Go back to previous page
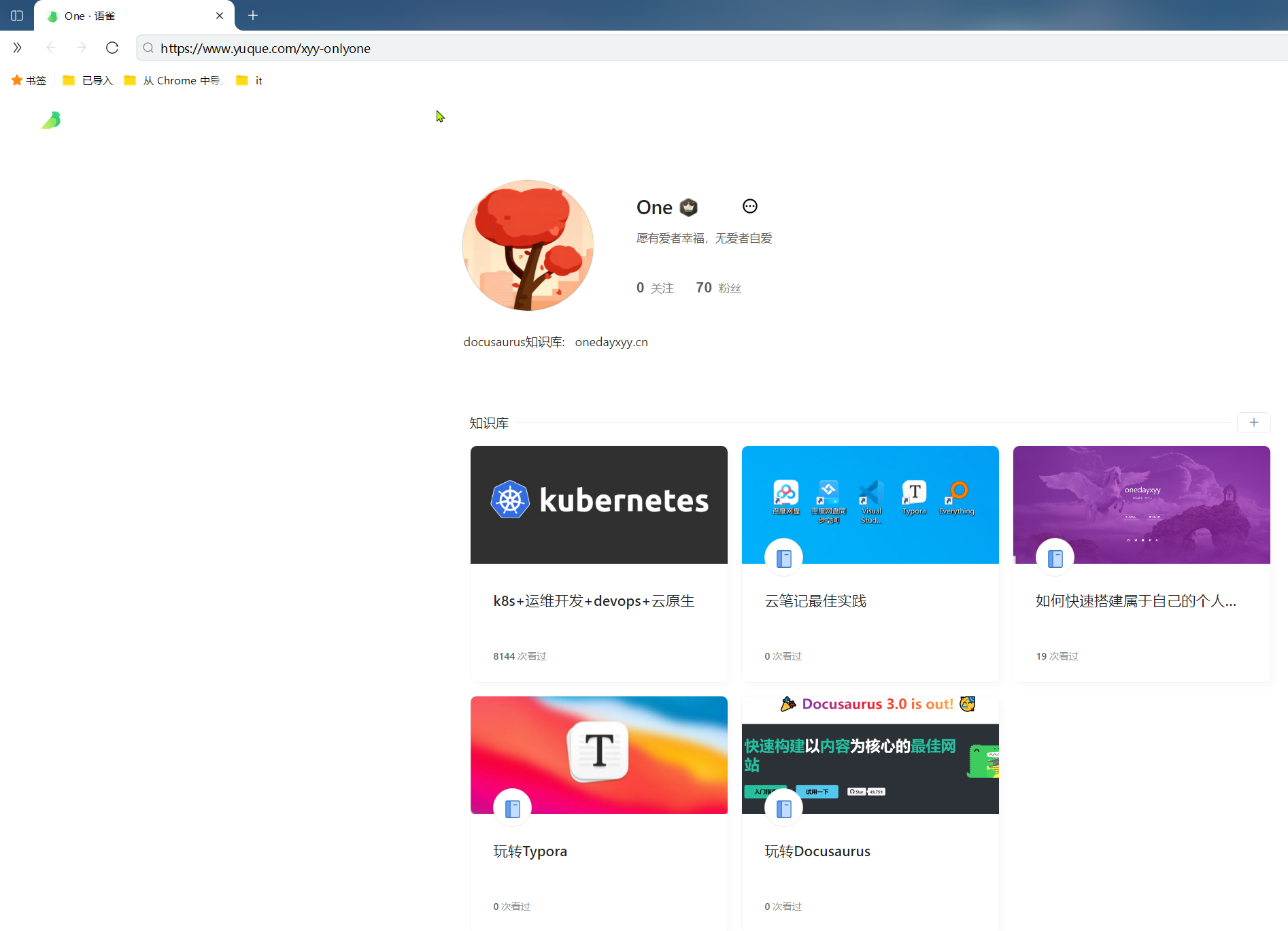This screenshot has width=1288, height=931. (51, 48)
